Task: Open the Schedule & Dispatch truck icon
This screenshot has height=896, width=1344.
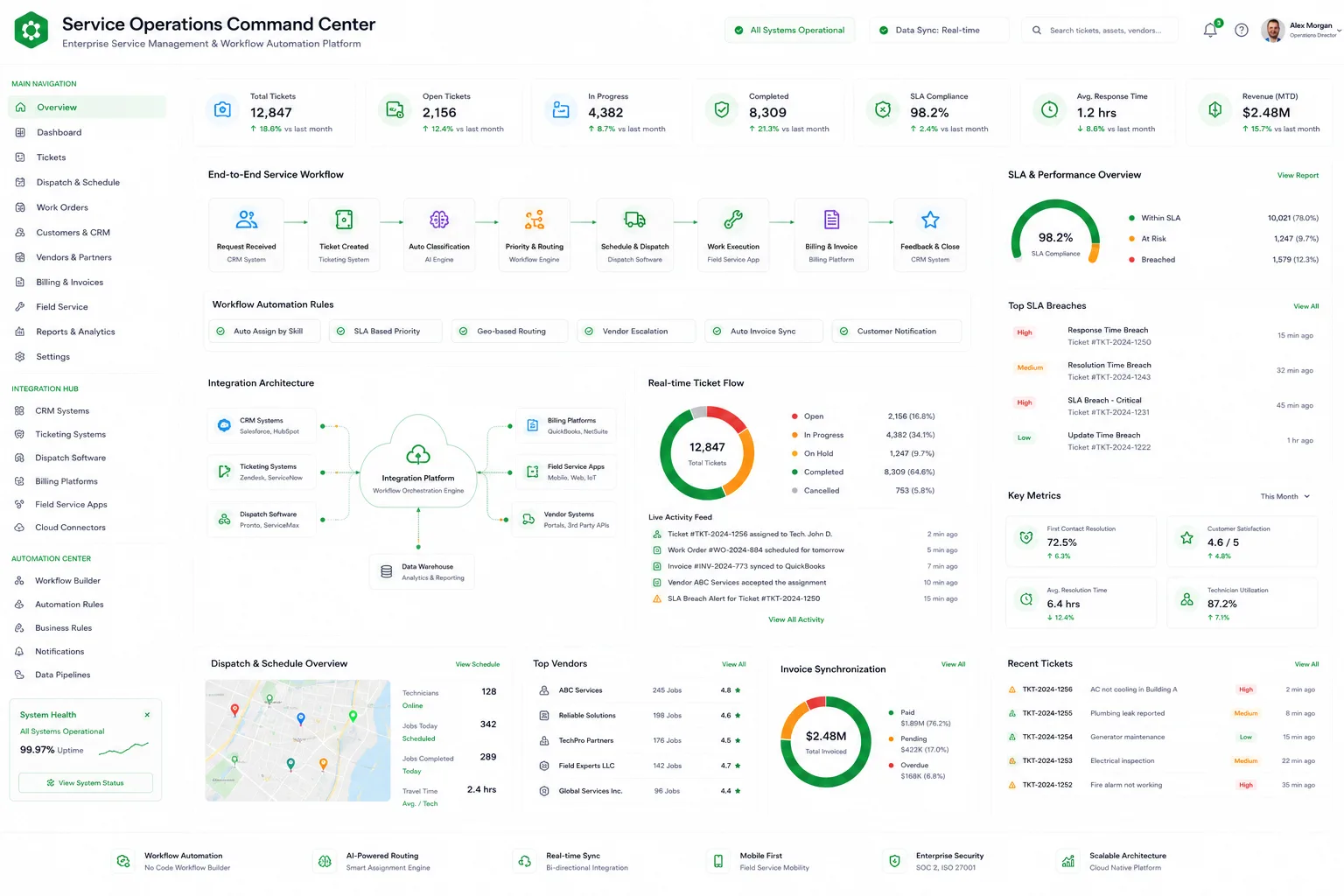Action: tap(635, 219)
